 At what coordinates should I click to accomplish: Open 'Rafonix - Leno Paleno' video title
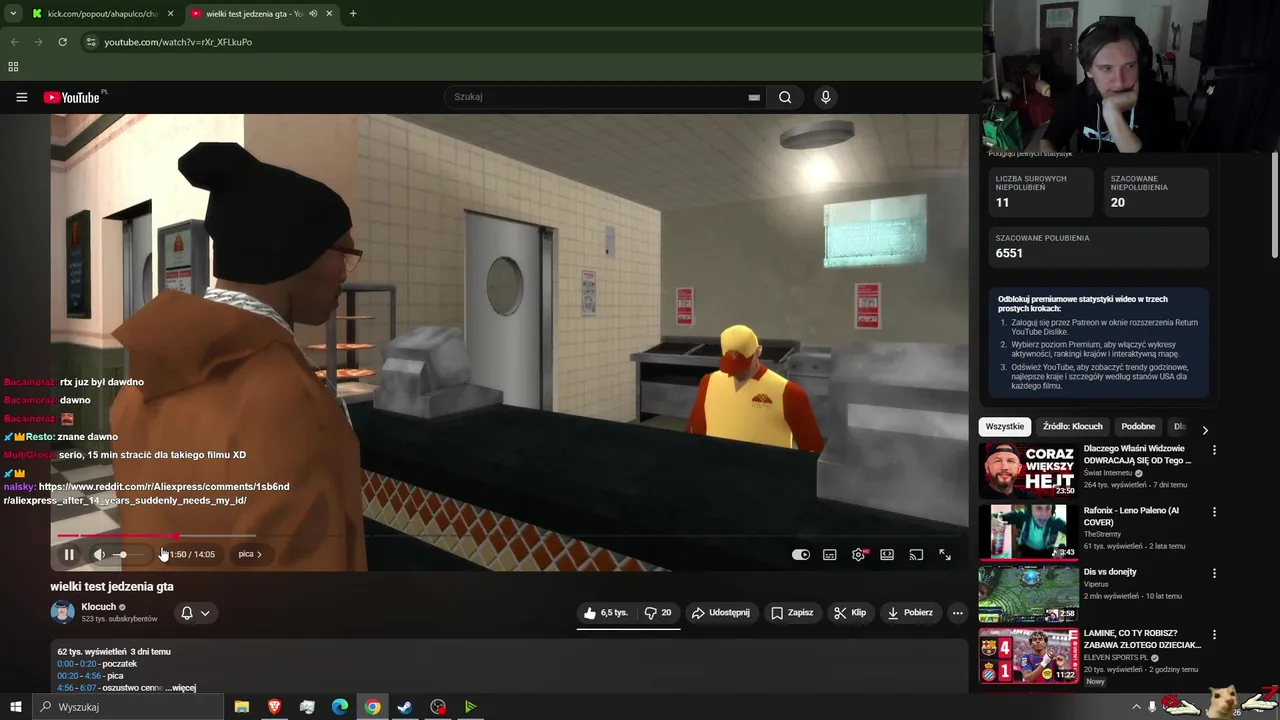click(1133, 517)
